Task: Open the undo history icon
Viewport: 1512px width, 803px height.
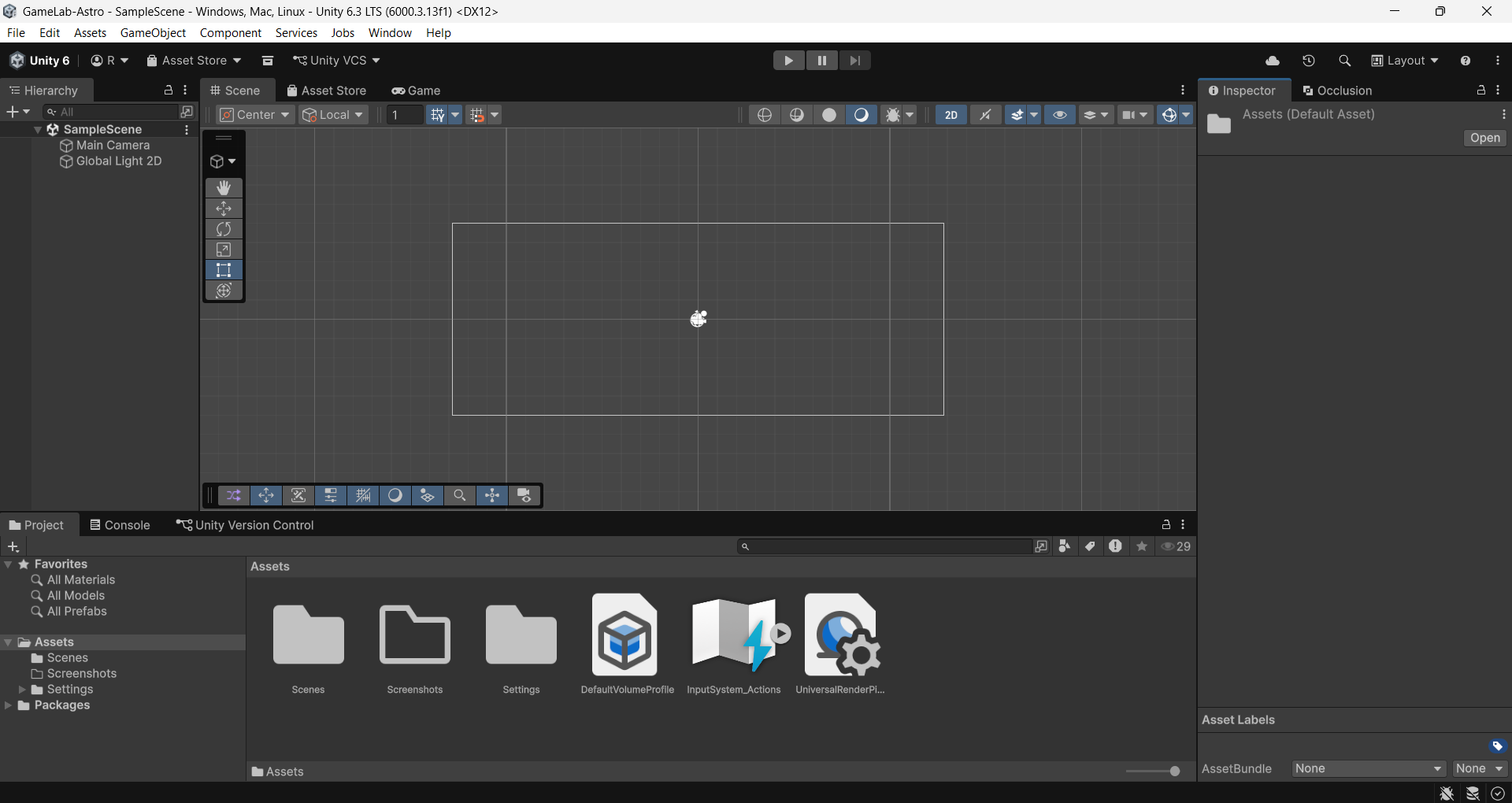Action: [x=1309, y=61]
